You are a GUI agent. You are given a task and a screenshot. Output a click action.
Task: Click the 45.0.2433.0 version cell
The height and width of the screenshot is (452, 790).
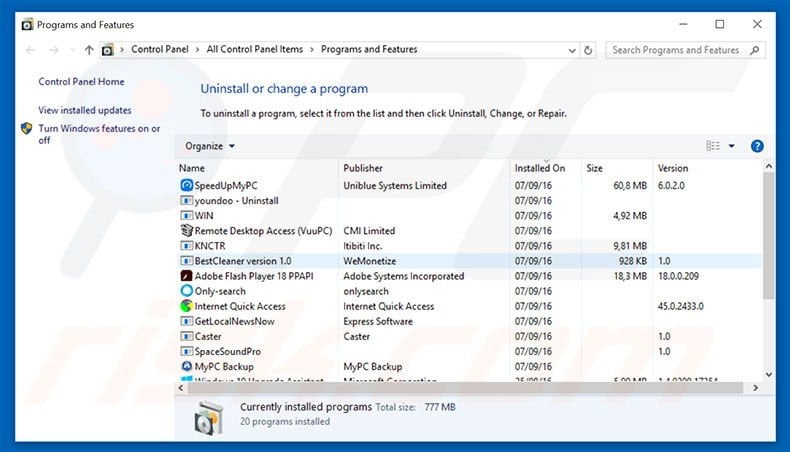point(680,306)
